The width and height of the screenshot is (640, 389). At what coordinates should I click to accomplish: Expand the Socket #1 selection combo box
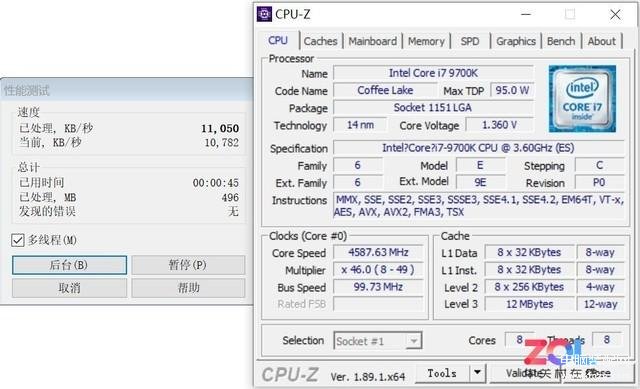pyautogui.click(x=378, y=341)
